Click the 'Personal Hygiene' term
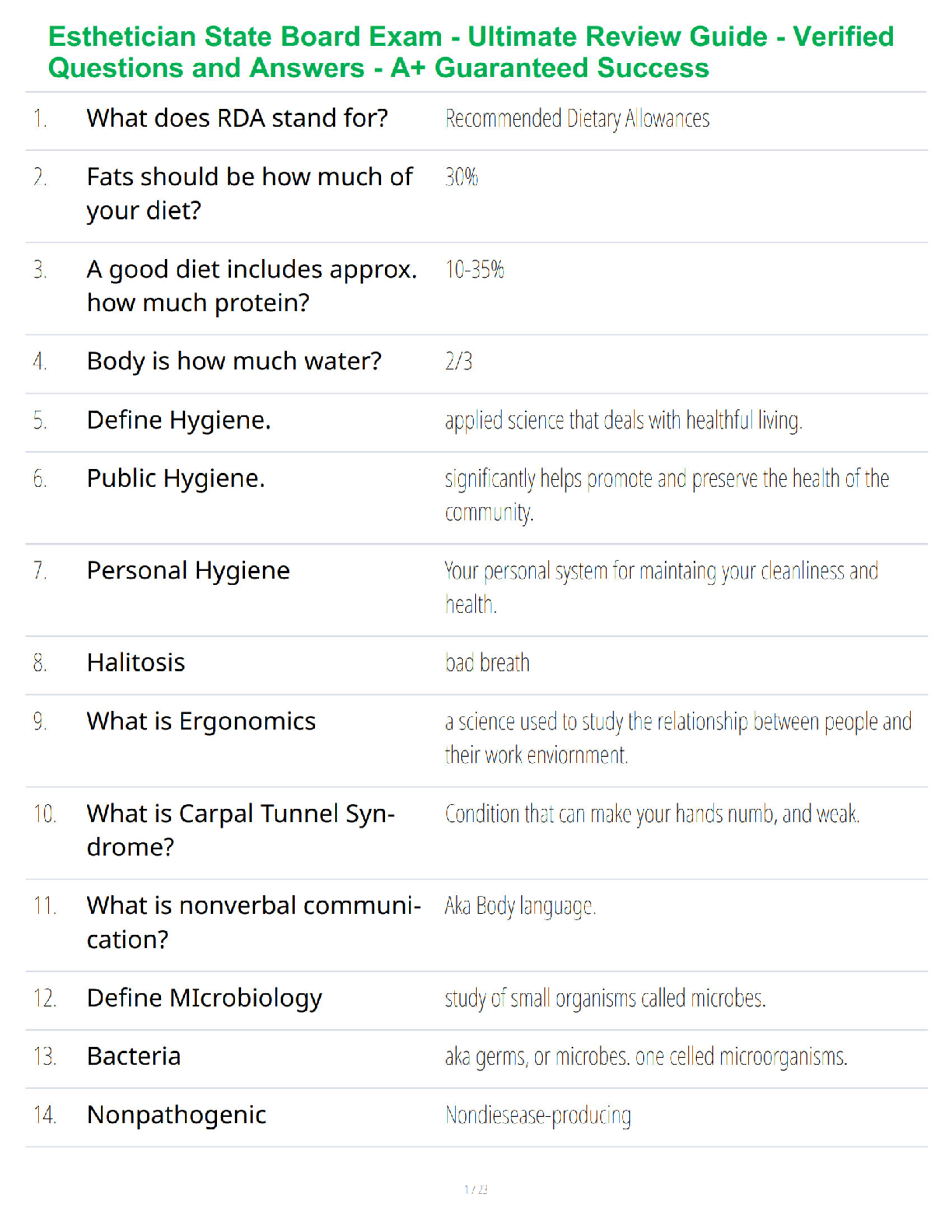Screen dimensions: 952x1232 (x=188, y=571)
